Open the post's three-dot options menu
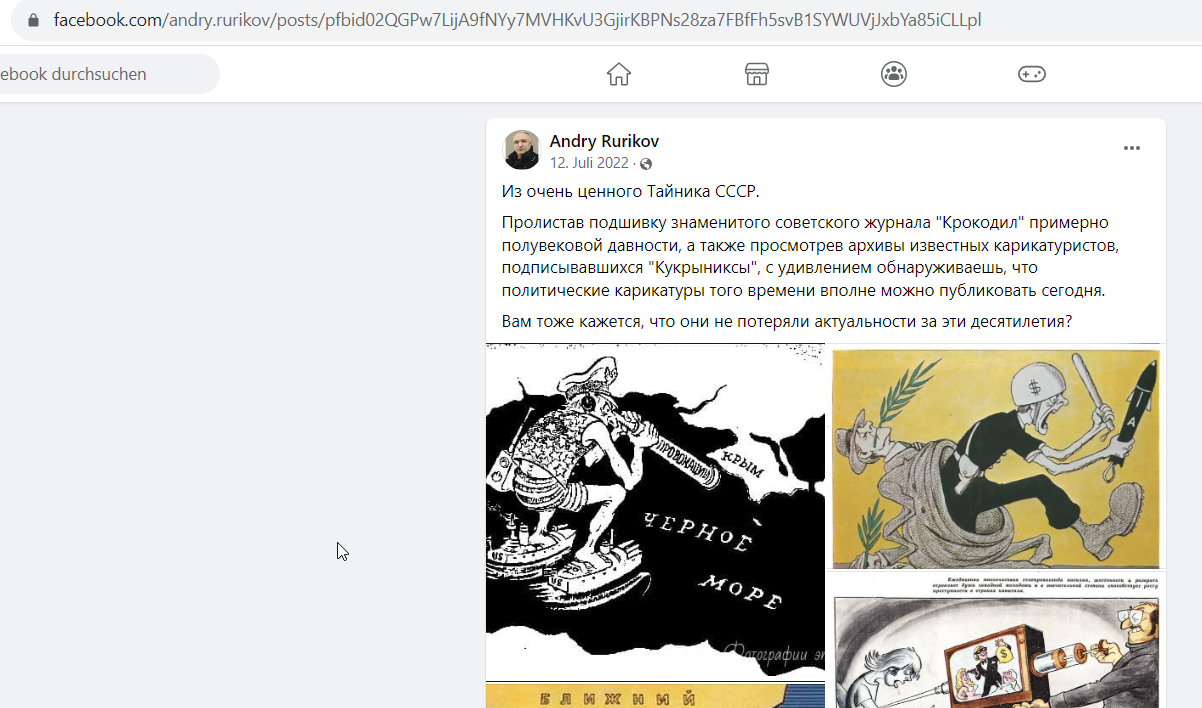The height and width of the screenshot is (708, 1202). (1132, 148)
